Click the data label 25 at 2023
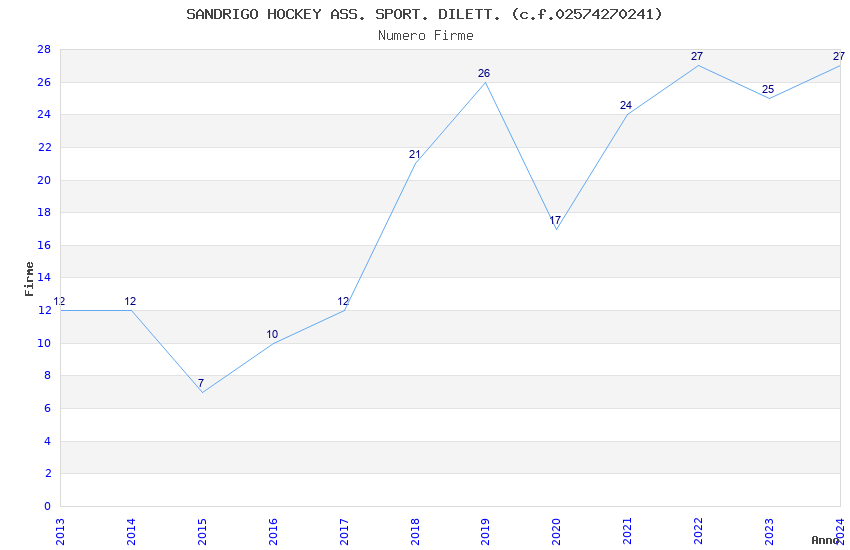Viewport: 850px width, 550px height. coord(768,89)
